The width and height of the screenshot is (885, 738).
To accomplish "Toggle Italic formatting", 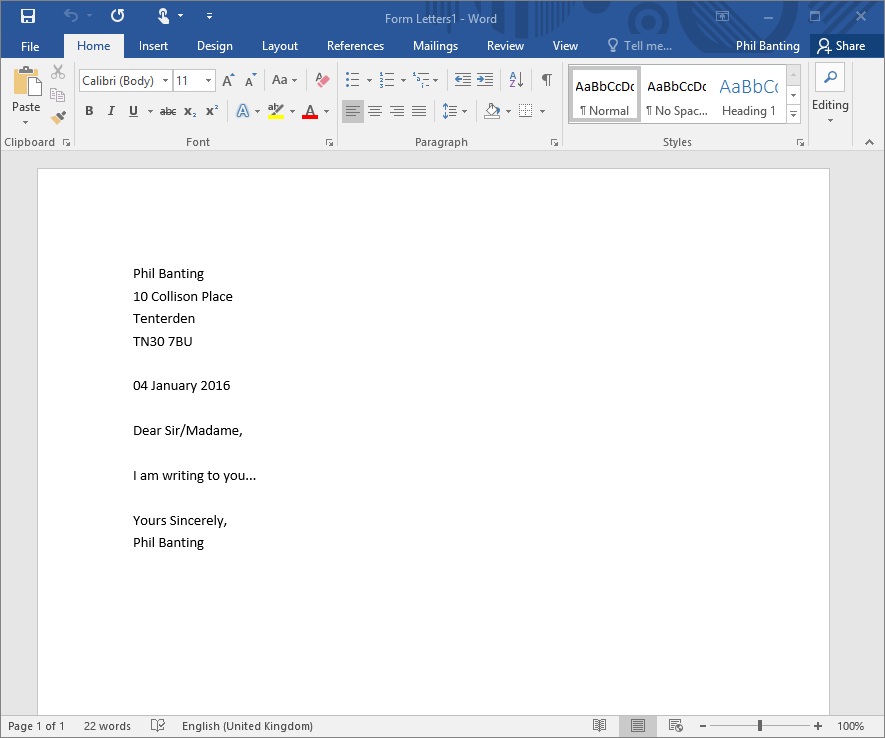I will 111,111.
